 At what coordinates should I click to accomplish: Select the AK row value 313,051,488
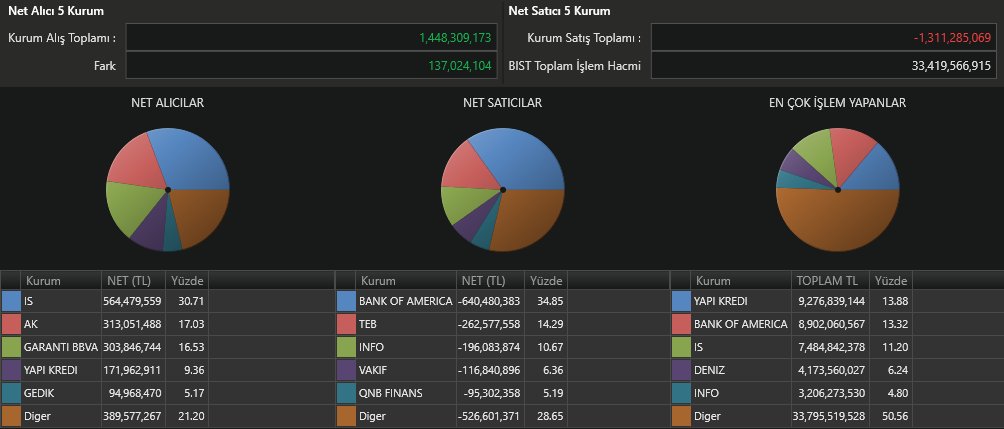[x=132, y=324]
